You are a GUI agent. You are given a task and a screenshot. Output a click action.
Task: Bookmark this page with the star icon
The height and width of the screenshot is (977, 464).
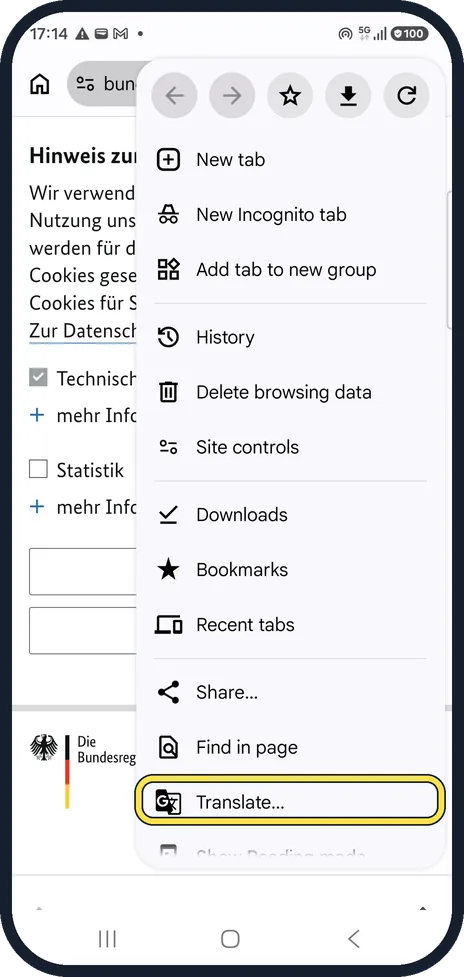coord(290,95)
